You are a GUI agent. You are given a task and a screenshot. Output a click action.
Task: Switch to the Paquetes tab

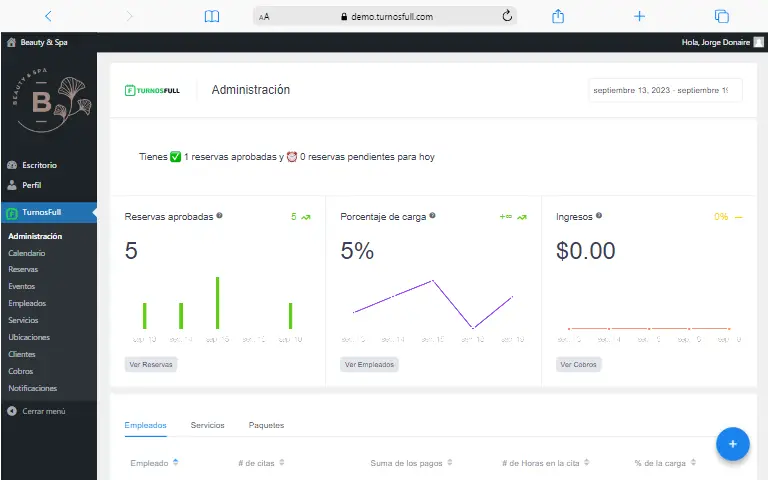pyautogui.click(x=266, y=425)
